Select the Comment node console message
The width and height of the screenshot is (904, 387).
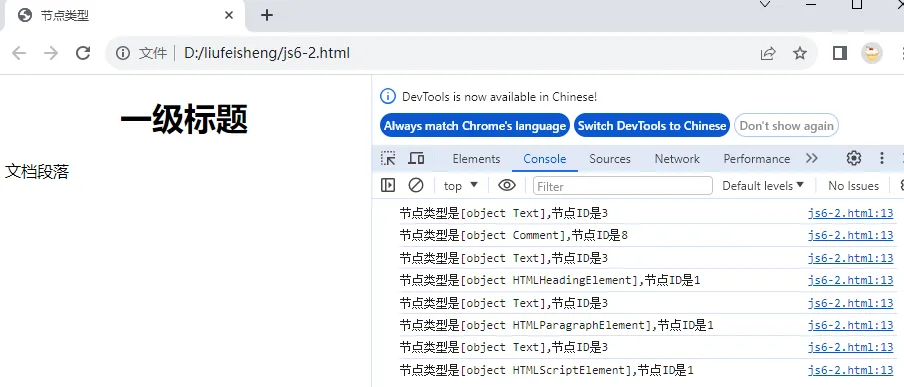pos(513,235)
